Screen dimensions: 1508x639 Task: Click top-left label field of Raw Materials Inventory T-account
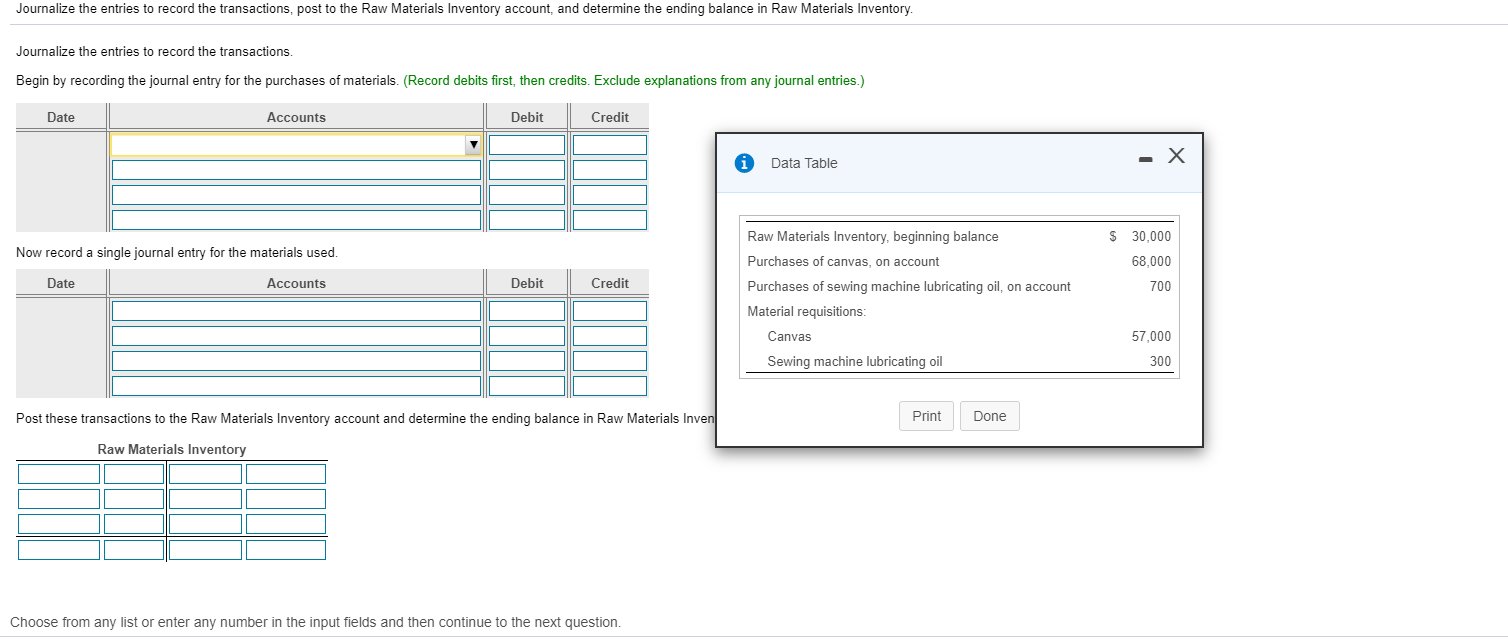pyautogui.click(x=59, y=474)
